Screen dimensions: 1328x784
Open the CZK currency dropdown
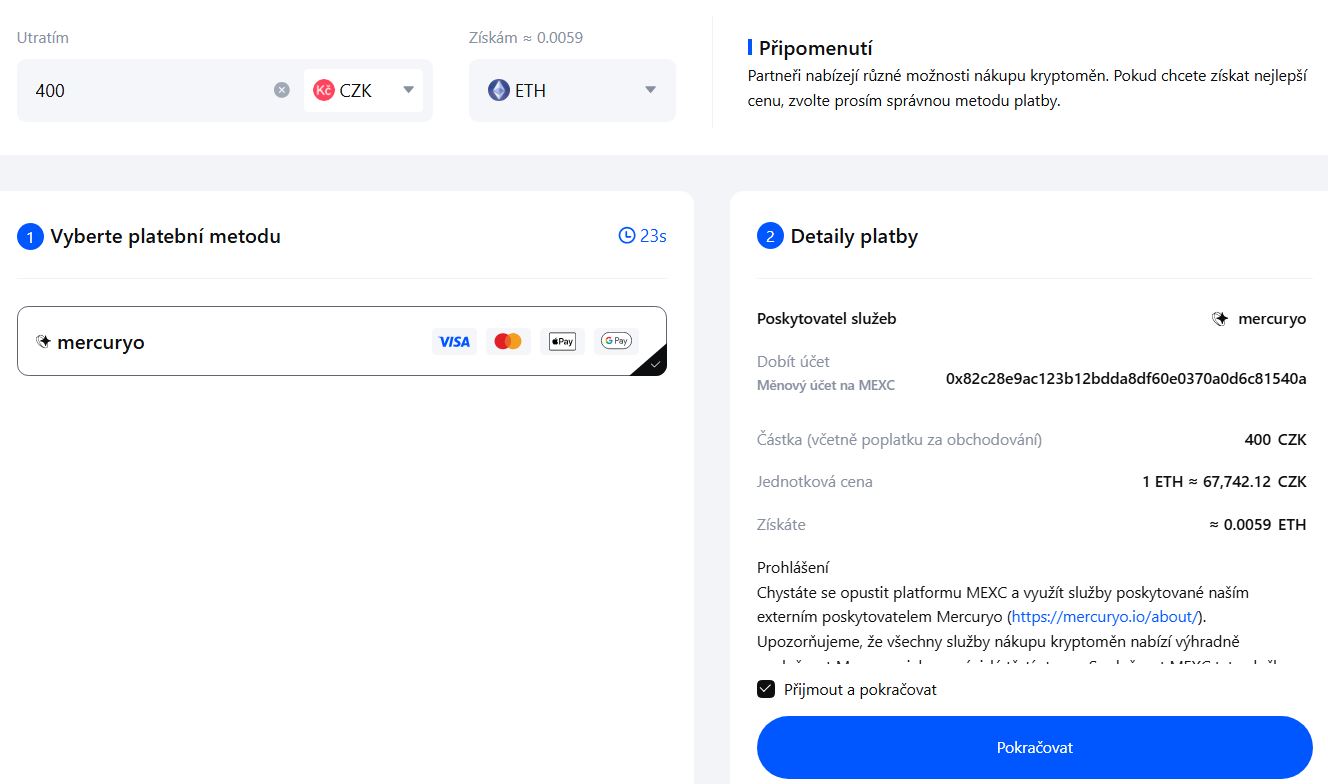(408, 90)
